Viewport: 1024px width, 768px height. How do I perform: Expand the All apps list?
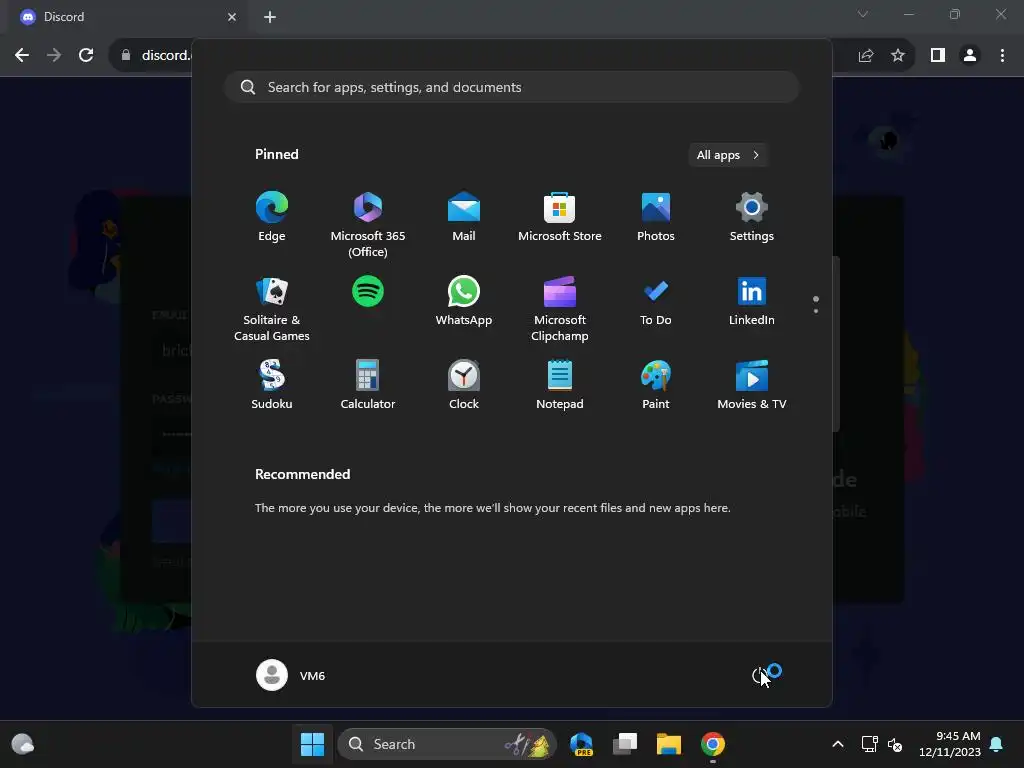pos(728,155)
